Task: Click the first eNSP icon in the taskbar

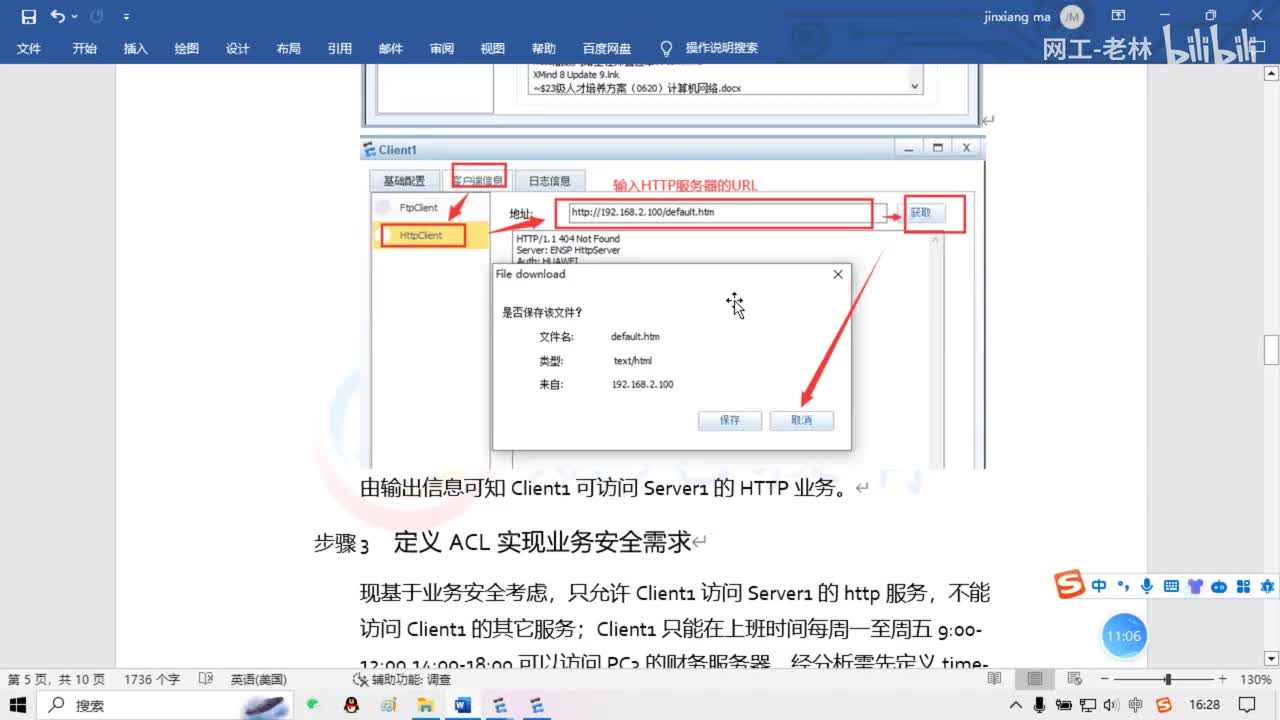Action: [500, 705]
